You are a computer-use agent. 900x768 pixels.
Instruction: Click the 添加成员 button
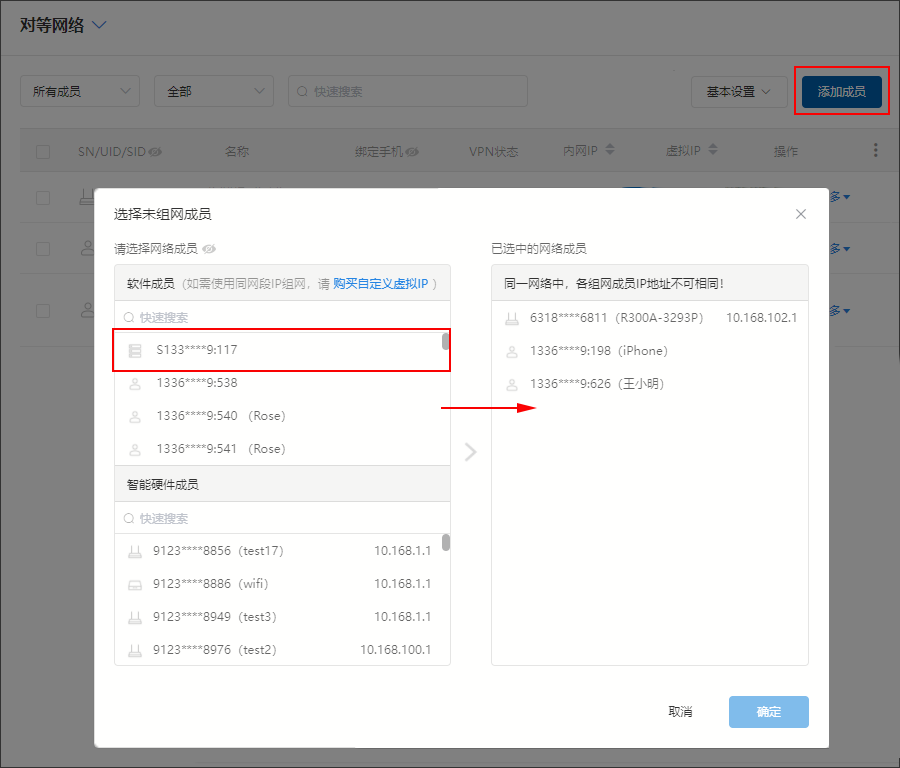point(841,92)
